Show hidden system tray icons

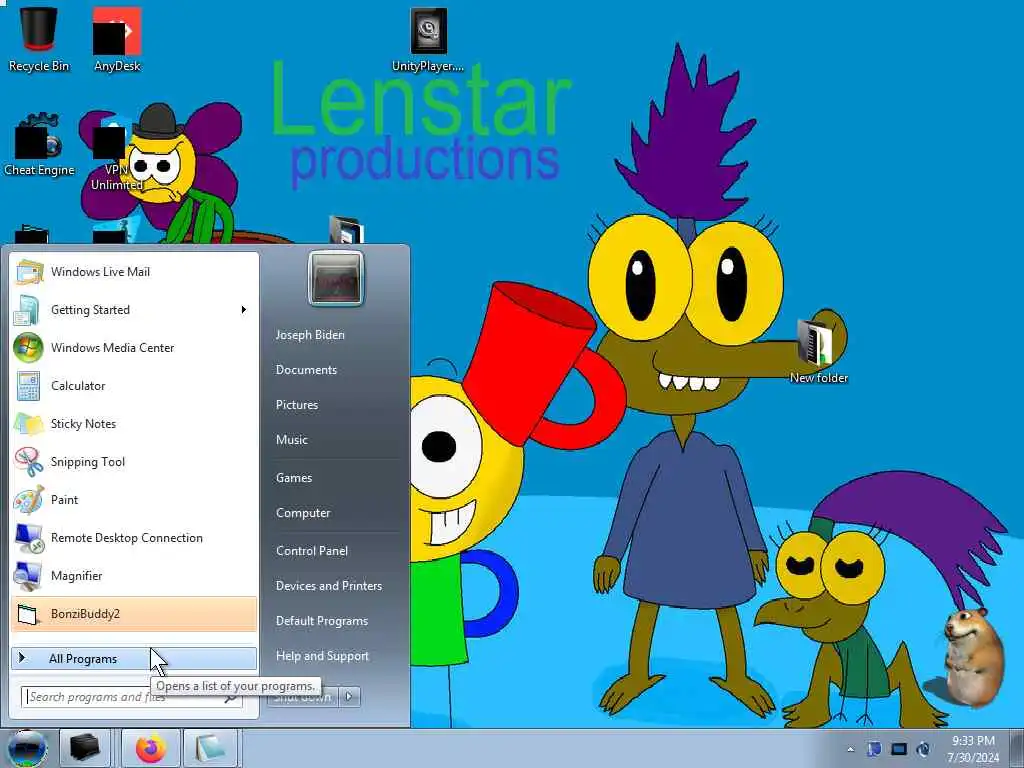850,749
